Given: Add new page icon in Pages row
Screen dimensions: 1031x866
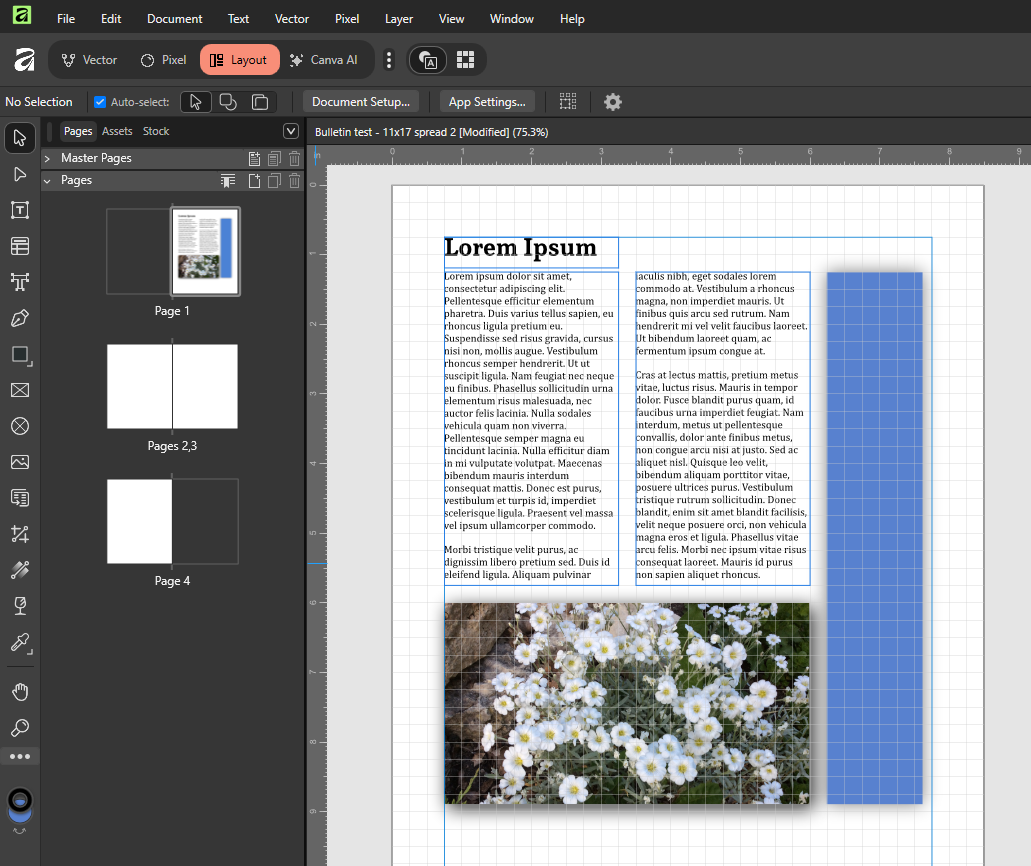Looking at the screenshot, I should coord(254,181).
